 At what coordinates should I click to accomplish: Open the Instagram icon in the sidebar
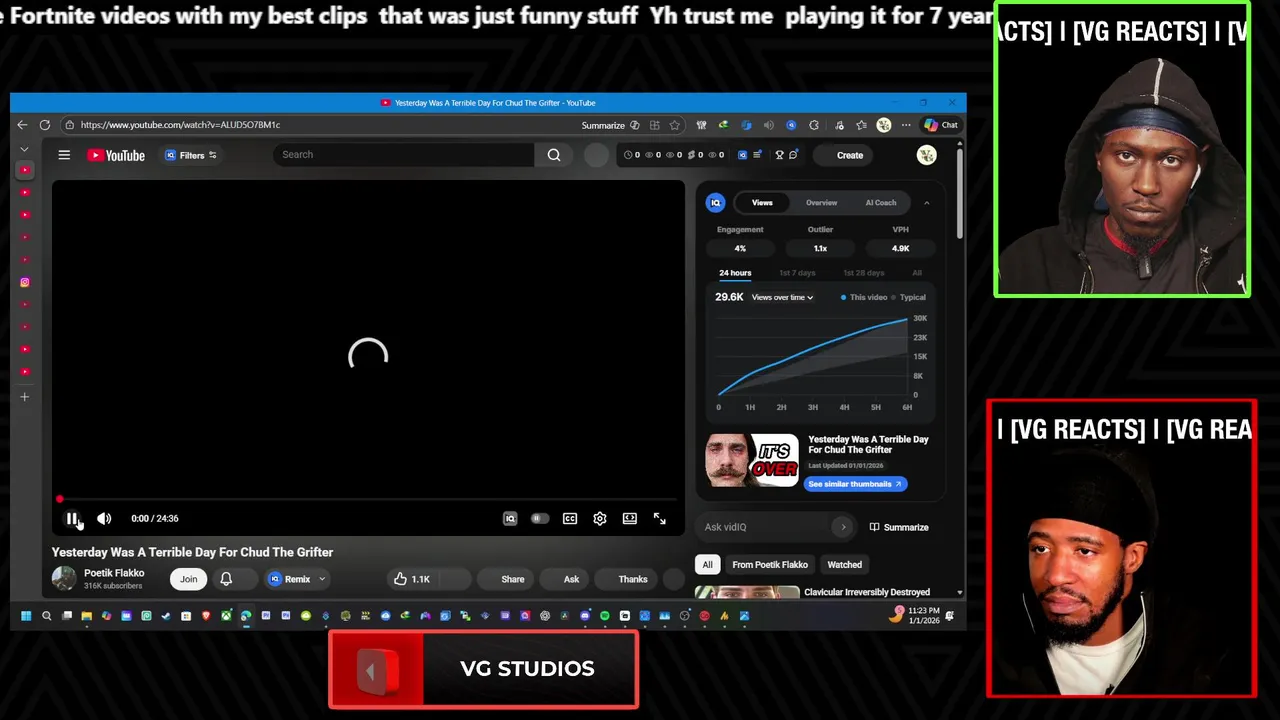click(25, 282)
